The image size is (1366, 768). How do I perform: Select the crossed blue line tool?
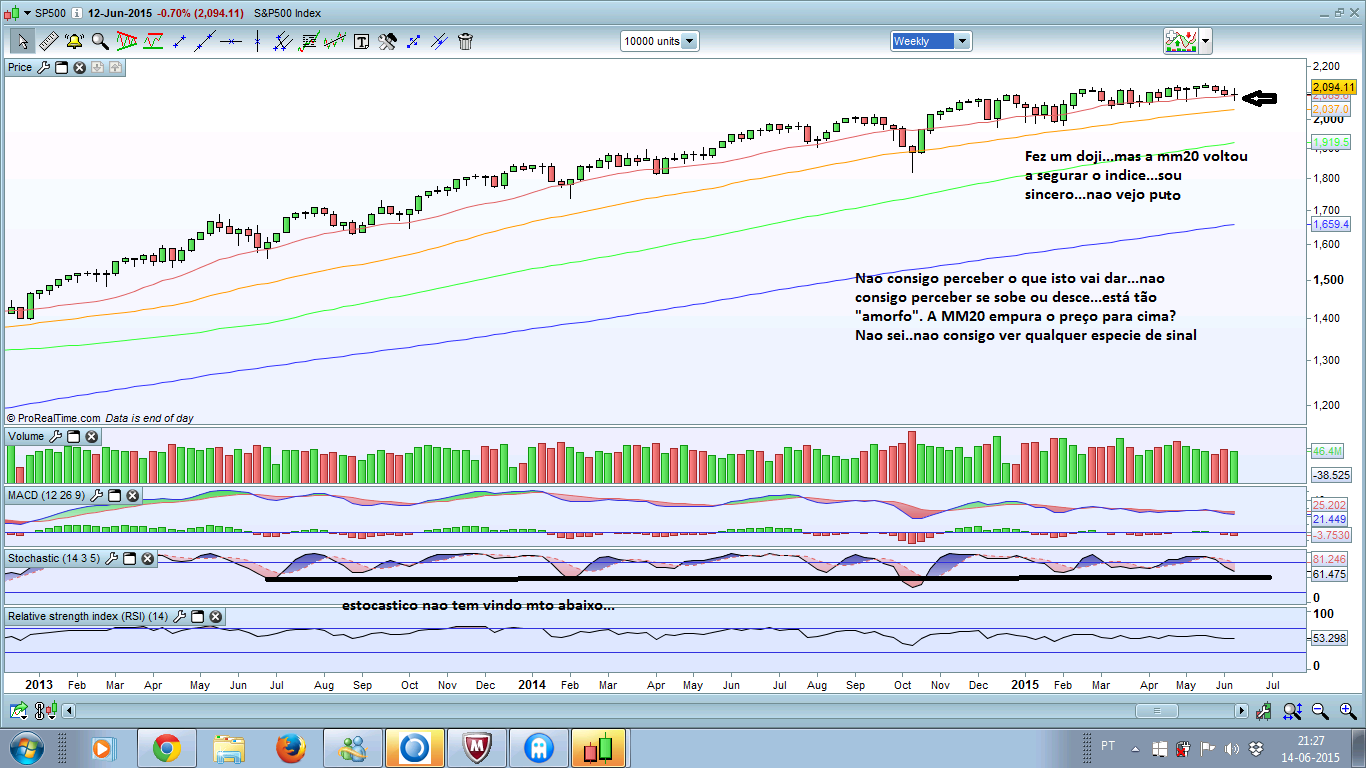439,41
